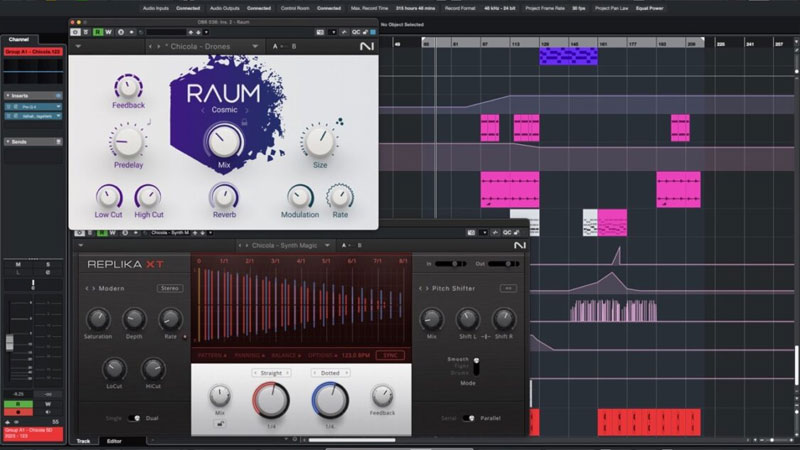Select next effect after Pitch Shifter

tap(428, 288)
